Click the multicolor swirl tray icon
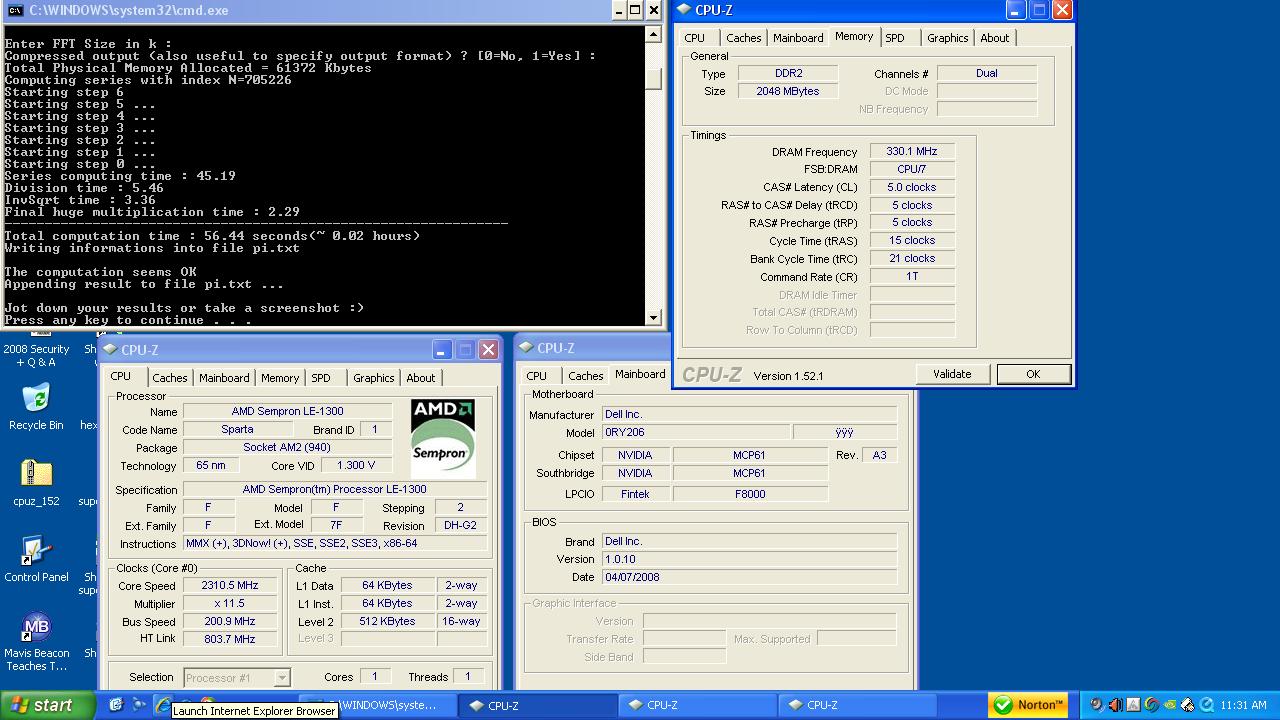This screenshot has width=1280, height=720. [x=1151, y=705]
